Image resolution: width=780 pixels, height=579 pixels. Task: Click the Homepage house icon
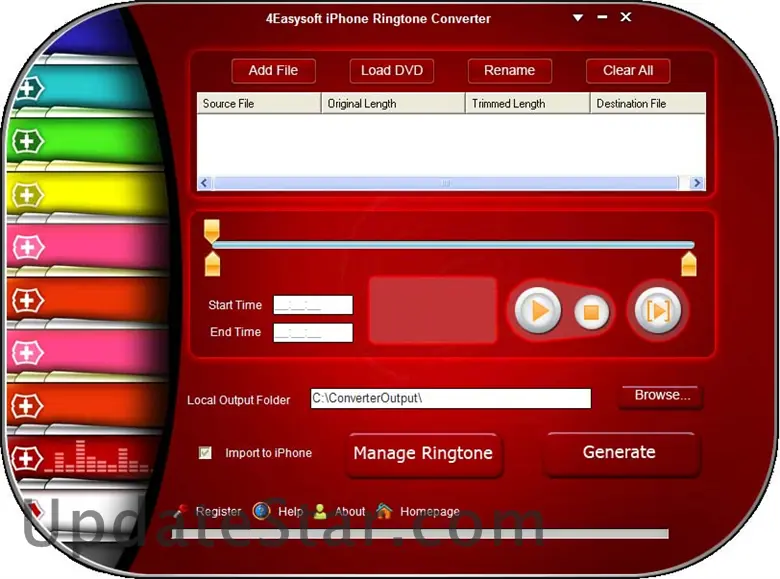[384, 511]
